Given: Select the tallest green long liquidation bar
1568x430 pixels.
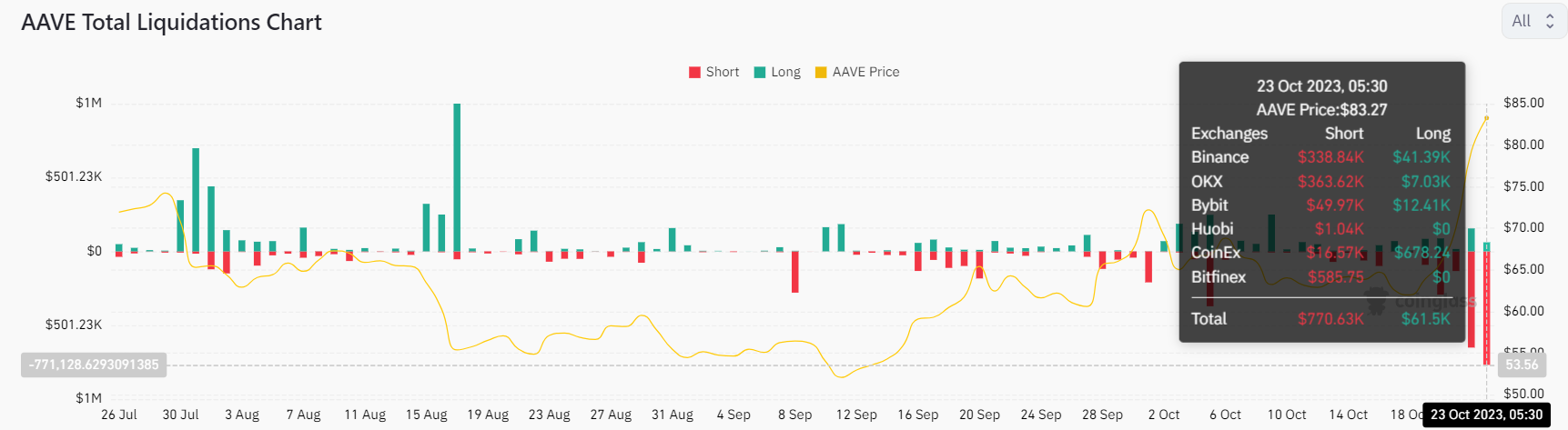Looking at the screenshot, I should (x=457, y=177).
